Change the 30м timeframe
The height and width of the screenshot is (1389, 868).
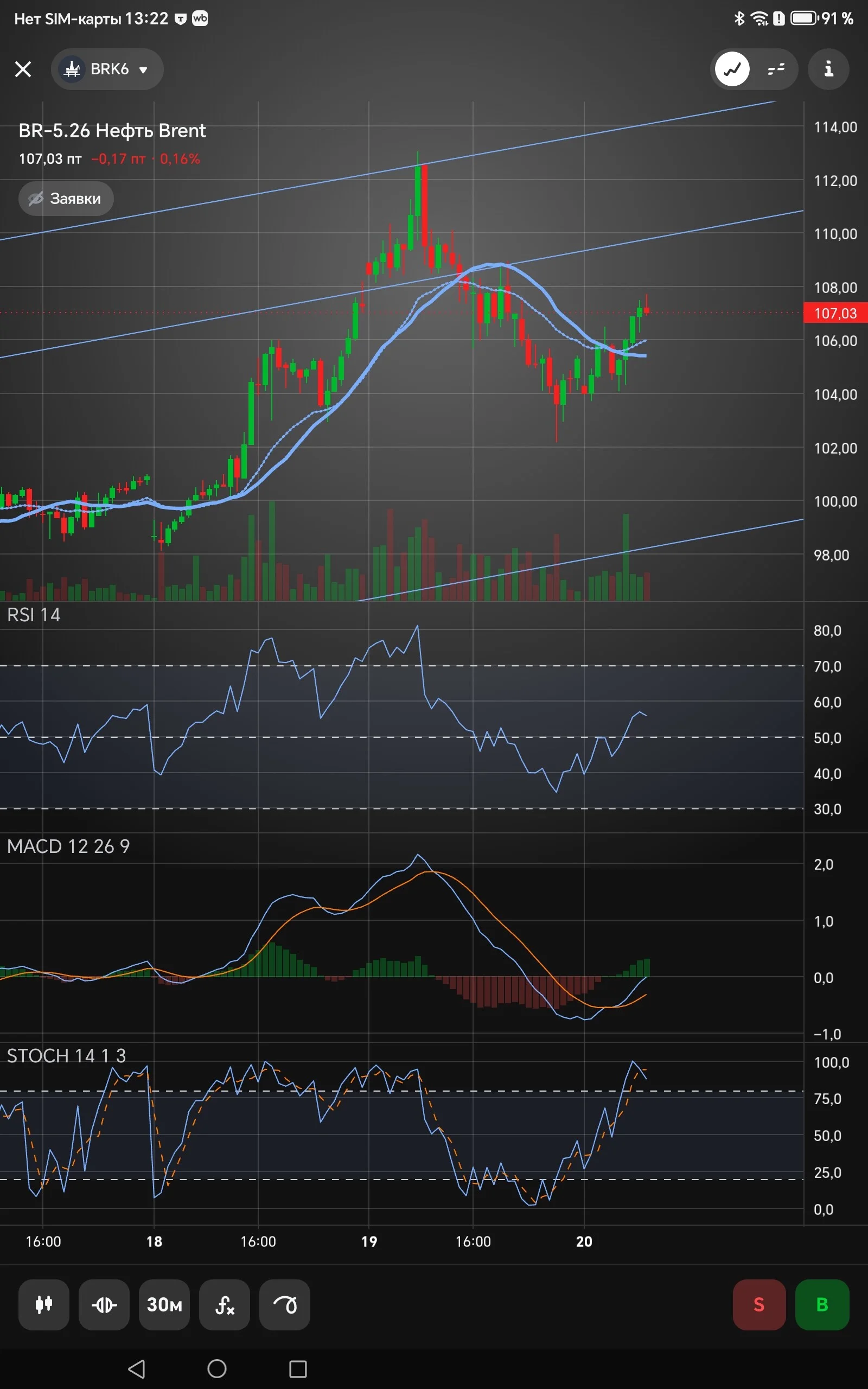(x=164, y=1304)
